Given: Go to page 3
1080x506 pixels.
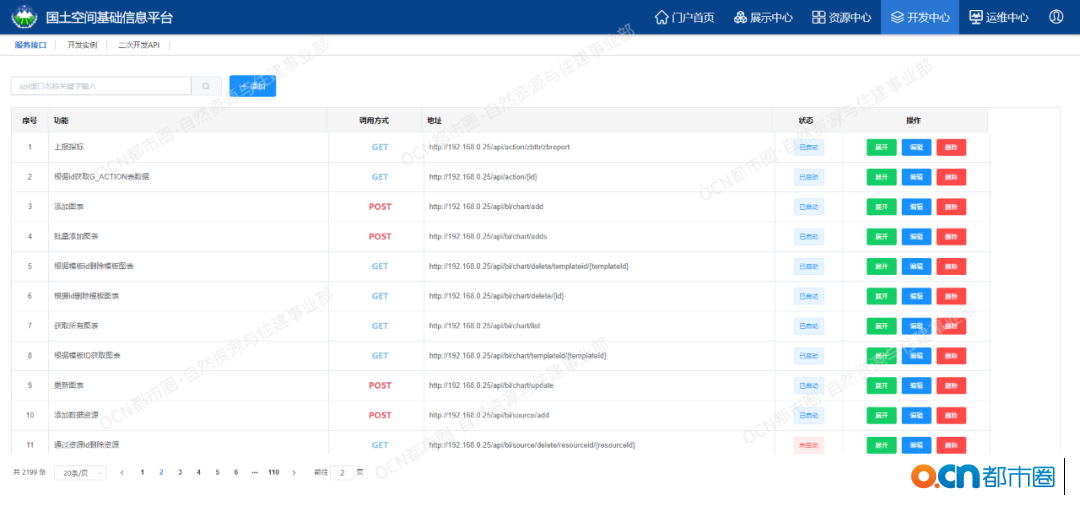Looking at the screenshot, I should [180, 472].
